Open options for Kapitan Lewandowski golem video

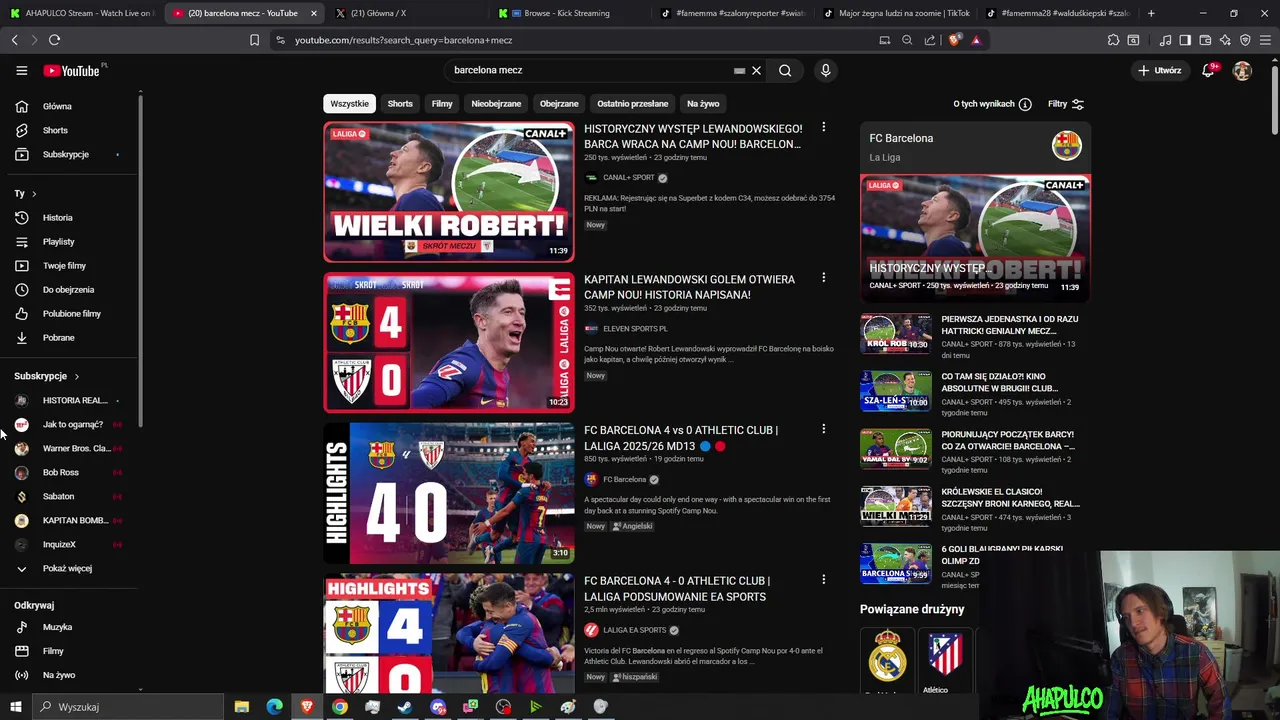coord(823,277)
